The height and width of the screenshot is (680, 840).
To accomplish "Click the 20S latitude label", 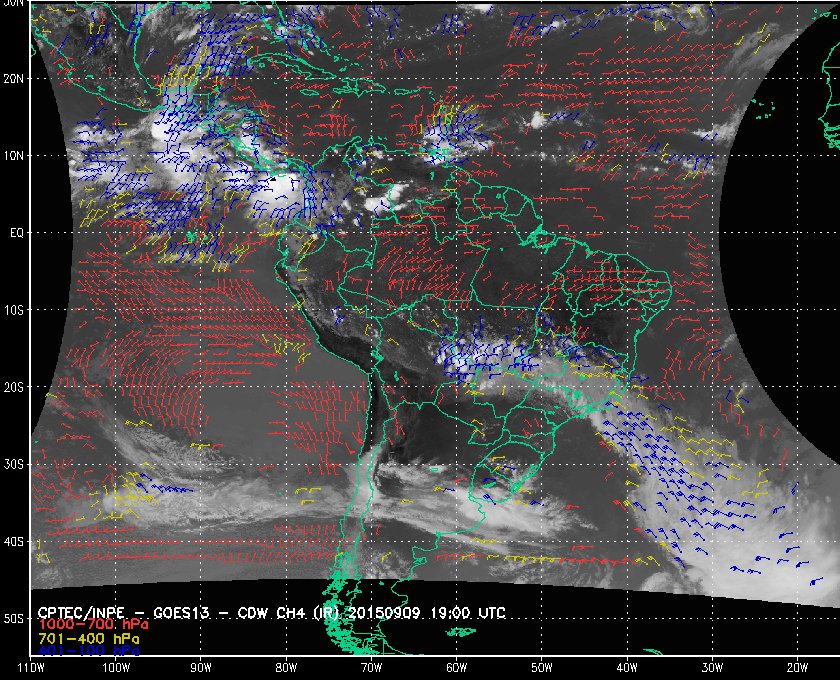I will click(13, 387).
